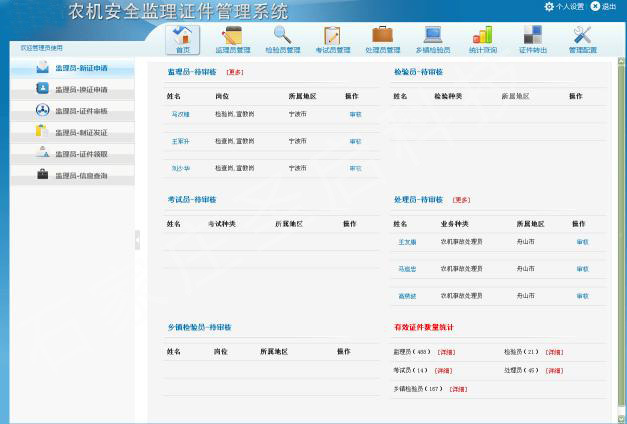The height and width of the screenshot is (424, 627).
Task: Click 舟山市 in first 处理员-待审核 row
Action: [x=525, y=242]
